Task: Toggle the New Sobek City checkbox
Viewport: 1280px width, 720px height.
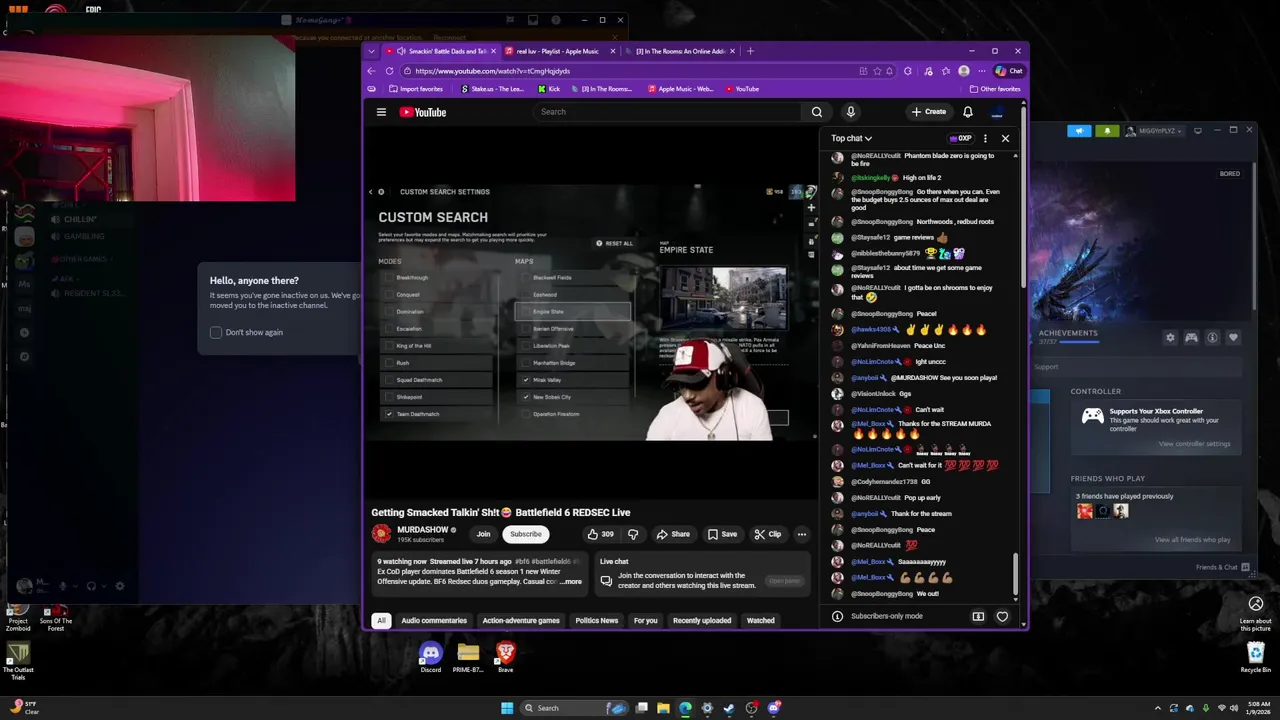Action: [526, 397]
